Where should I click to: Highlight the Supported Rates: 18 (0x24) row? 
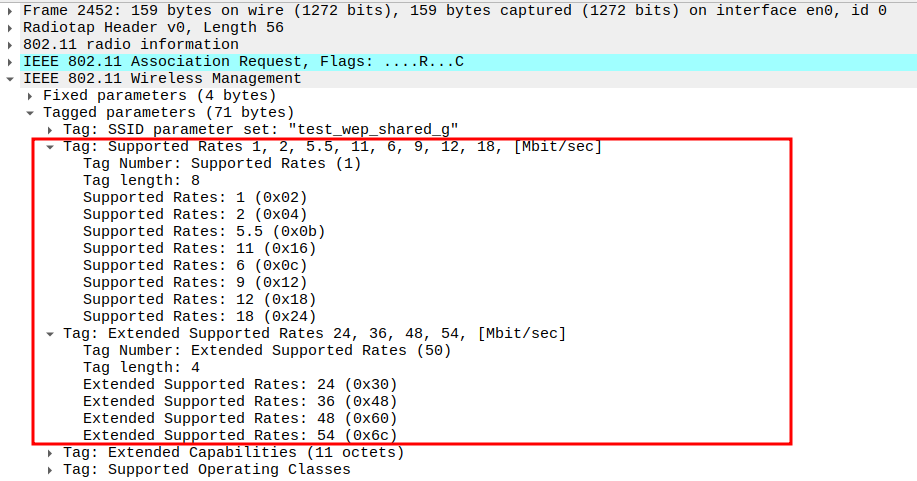pyautogui.click(x=199, y=317)
